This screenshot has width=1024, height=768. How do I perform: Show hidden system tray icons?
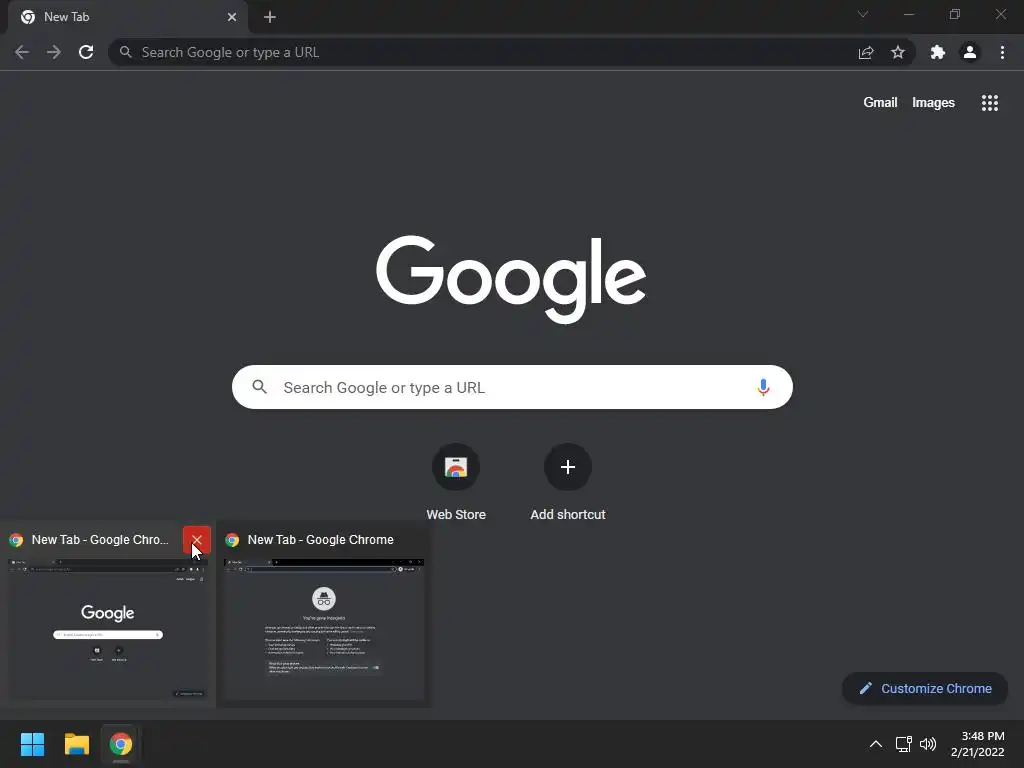[x=876, y=744]
